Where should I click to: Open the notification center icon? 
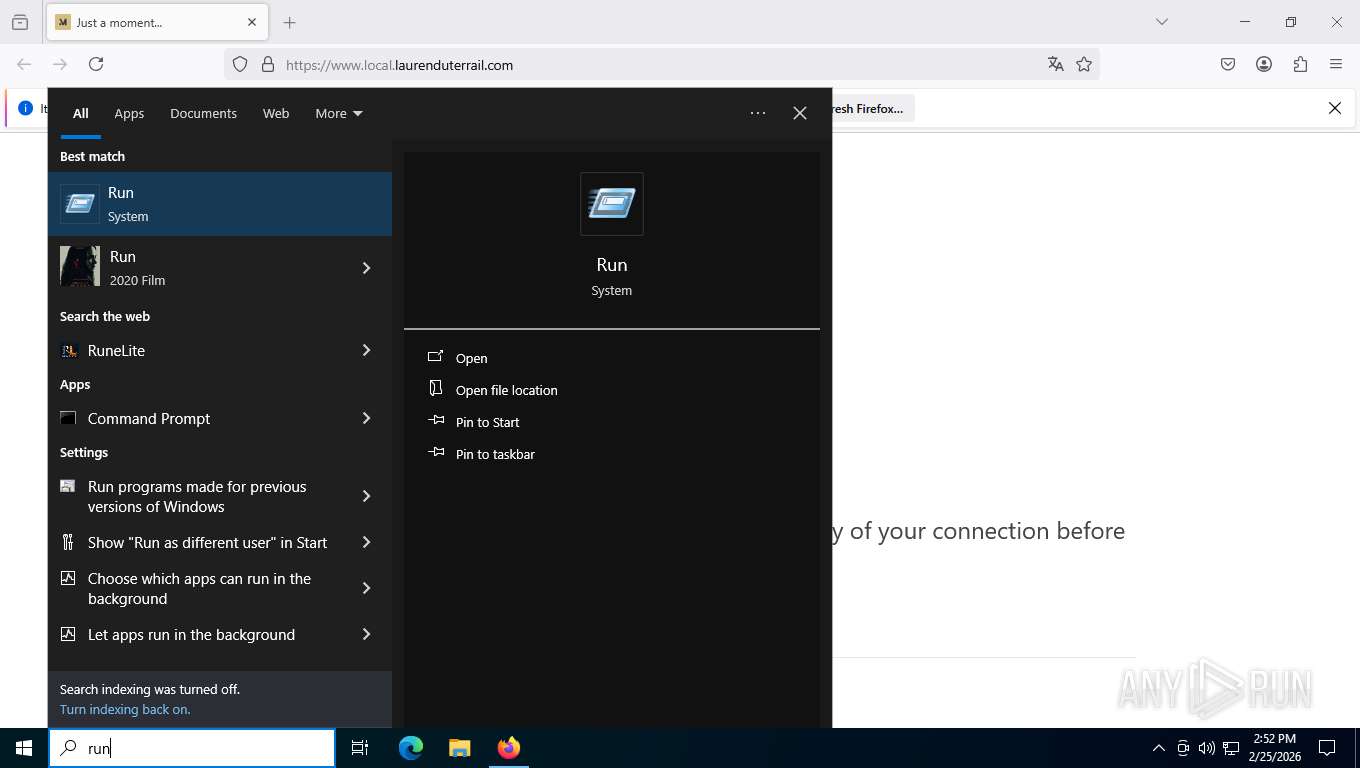click(x=1327, y=748)
